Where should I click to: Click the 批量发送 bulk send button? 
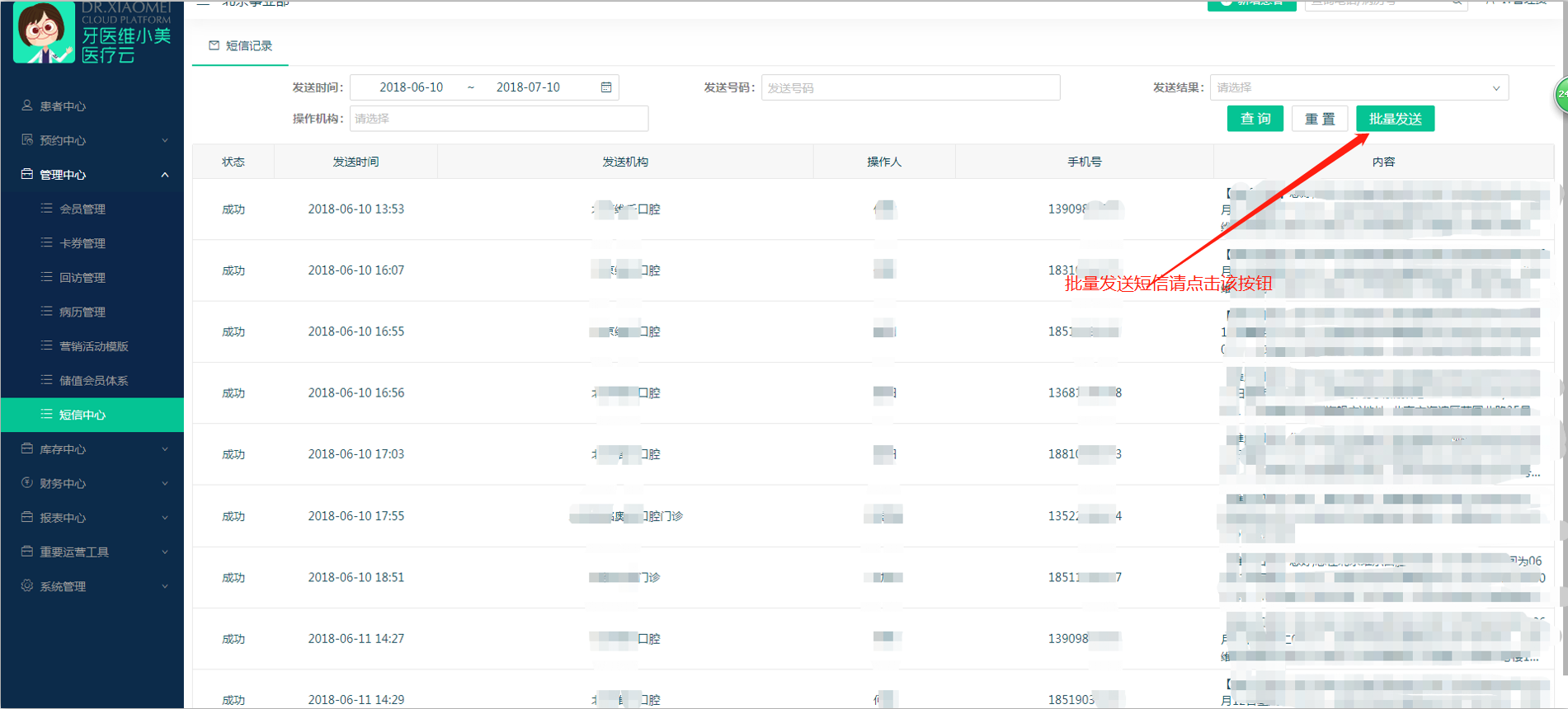1395,119
